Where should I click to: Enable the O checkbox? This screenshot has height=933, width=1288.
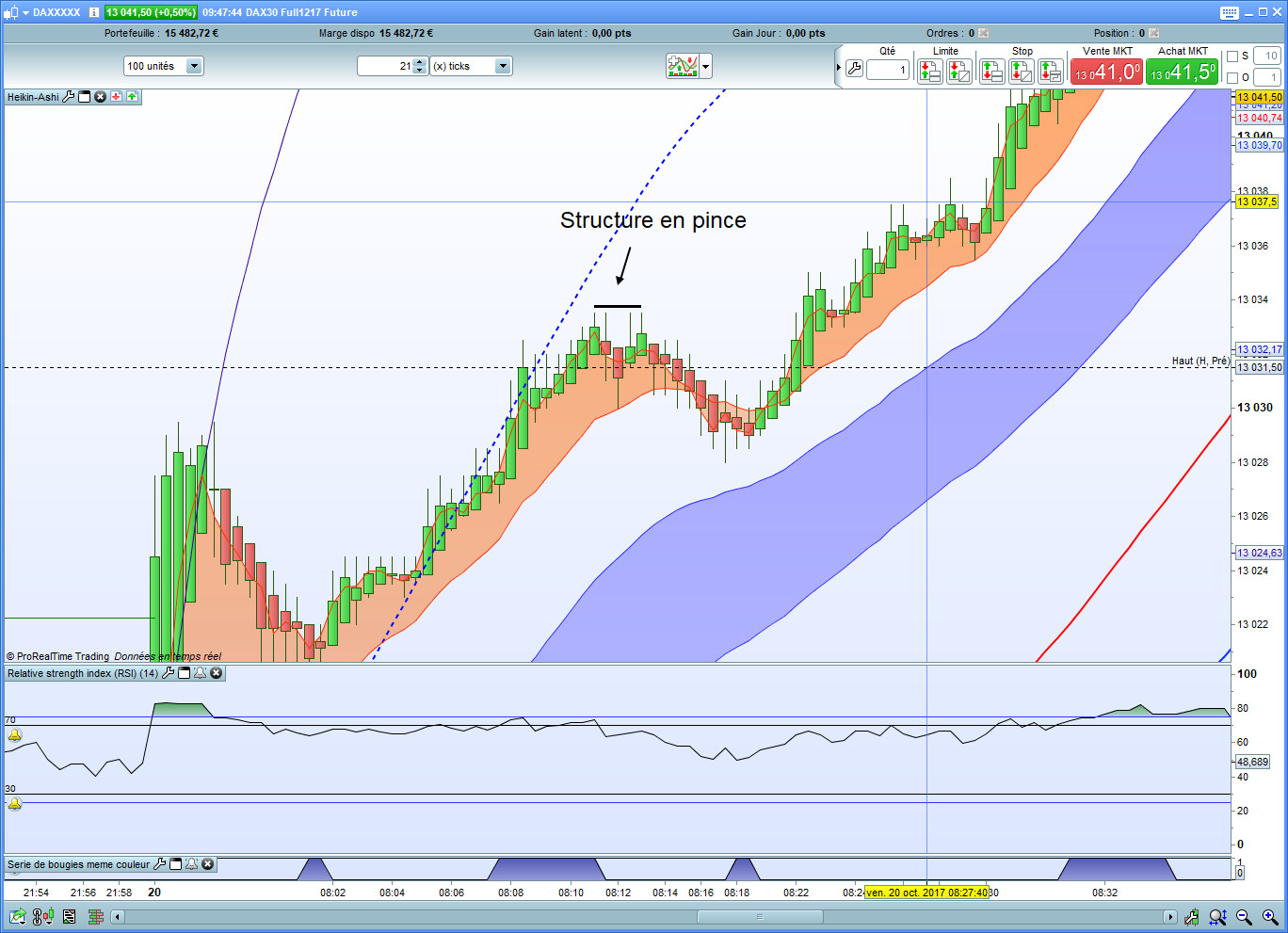point(1232,77)
